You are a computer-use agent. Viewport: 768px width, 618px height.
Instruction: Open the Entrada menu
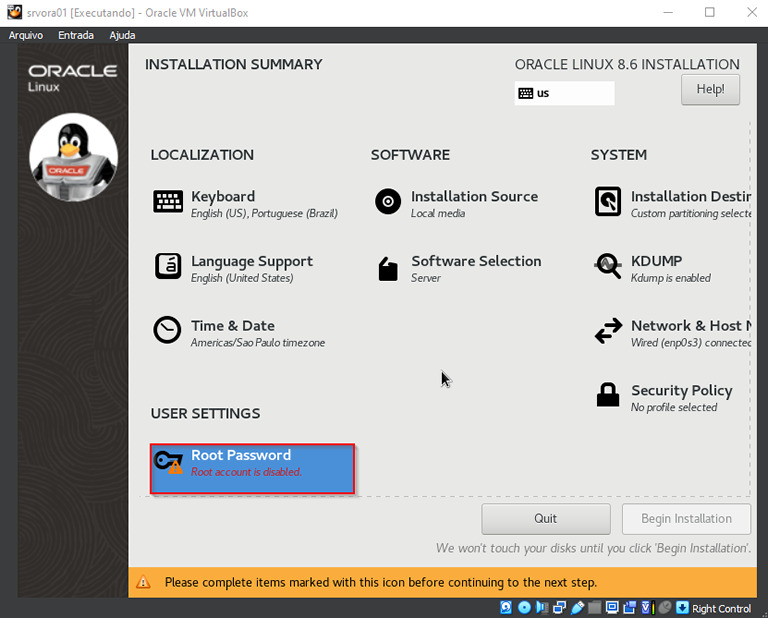(76, 35)
